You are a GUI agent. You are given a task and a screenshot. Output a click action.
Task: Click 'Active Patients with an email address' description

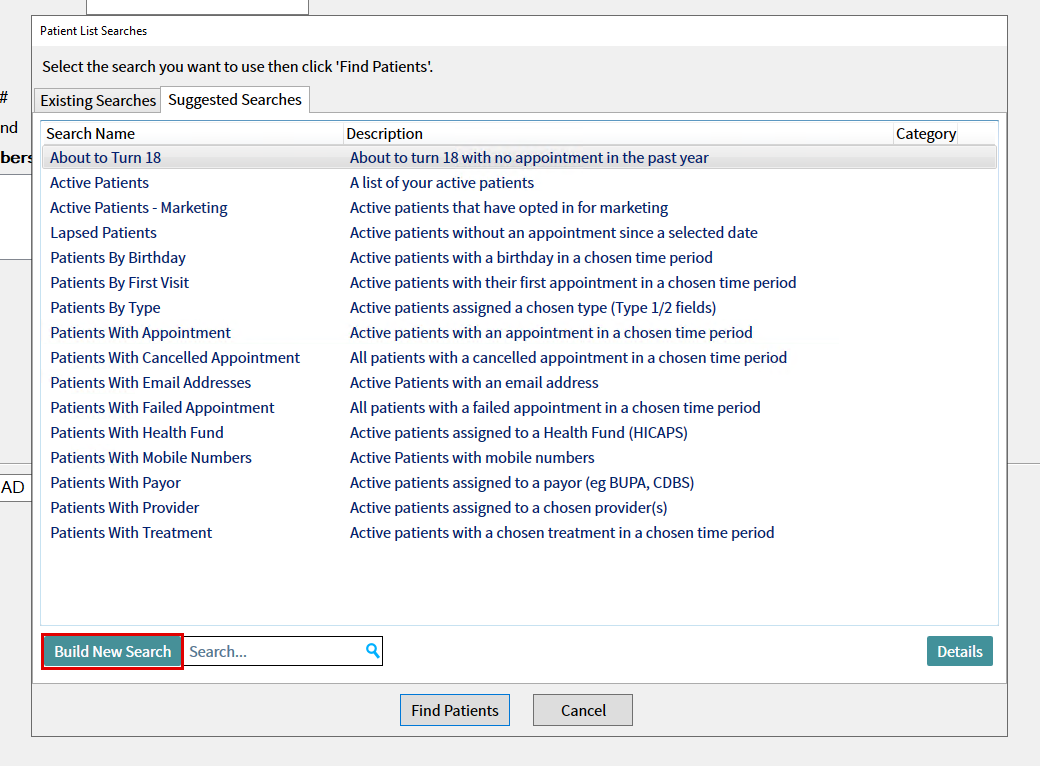(x=474, y=383)
